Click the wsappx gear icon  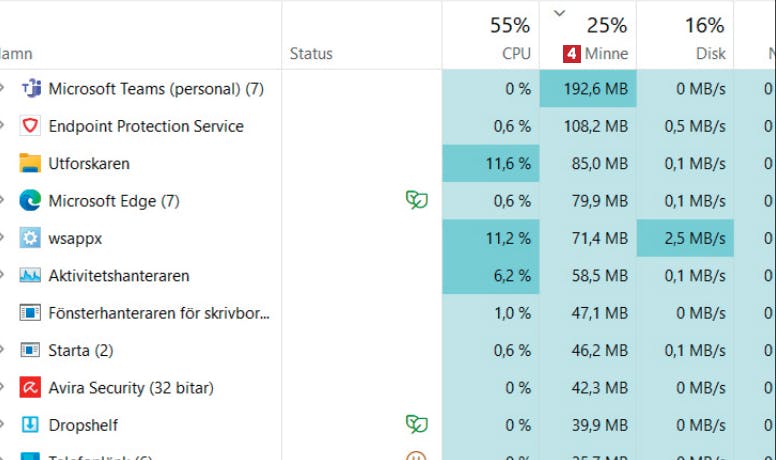tap(30, 238)
